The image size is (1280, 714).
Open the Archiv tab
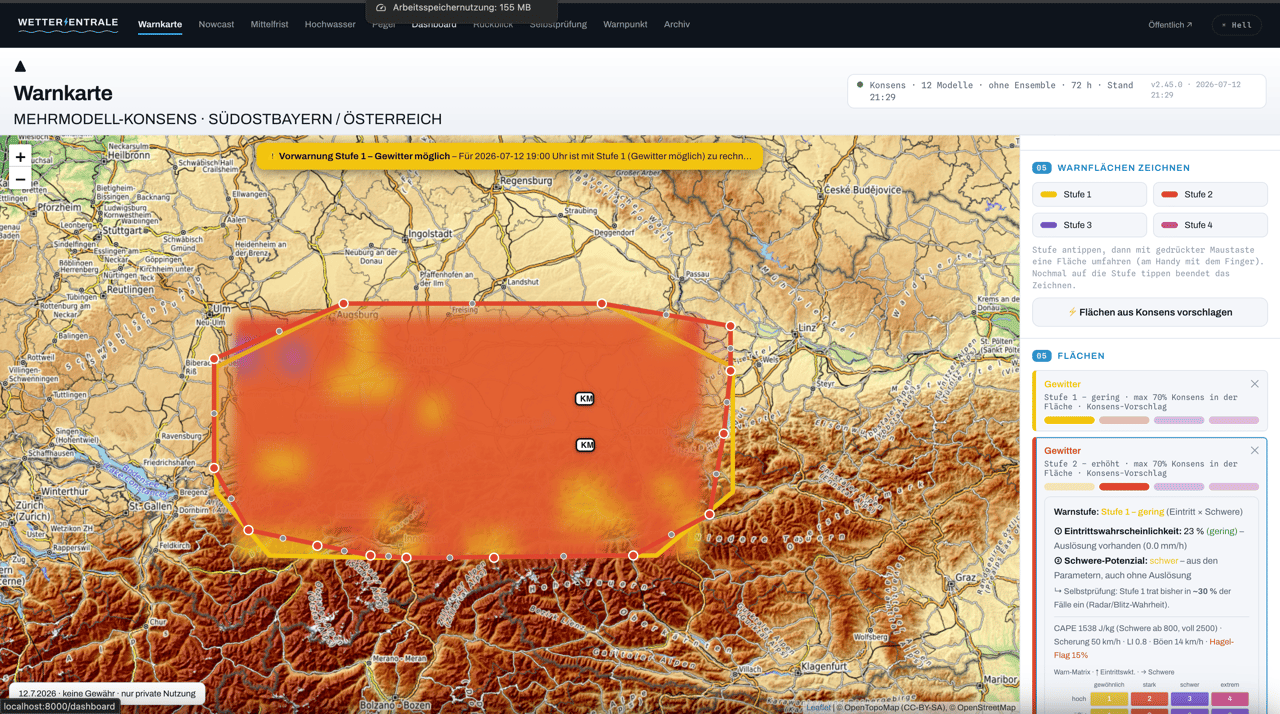[677, 24]
